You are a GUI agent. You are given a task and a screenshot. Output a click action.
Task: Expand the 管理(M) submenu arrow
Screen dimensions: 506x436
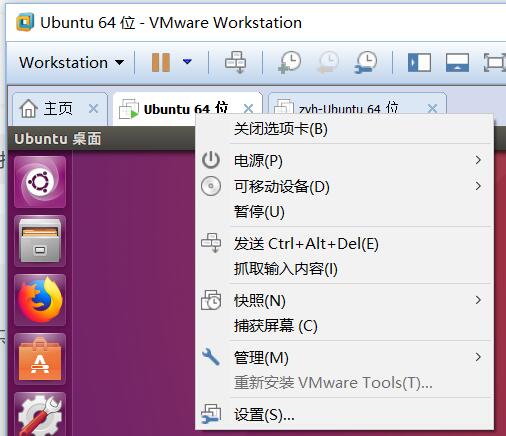pos(478,357)
